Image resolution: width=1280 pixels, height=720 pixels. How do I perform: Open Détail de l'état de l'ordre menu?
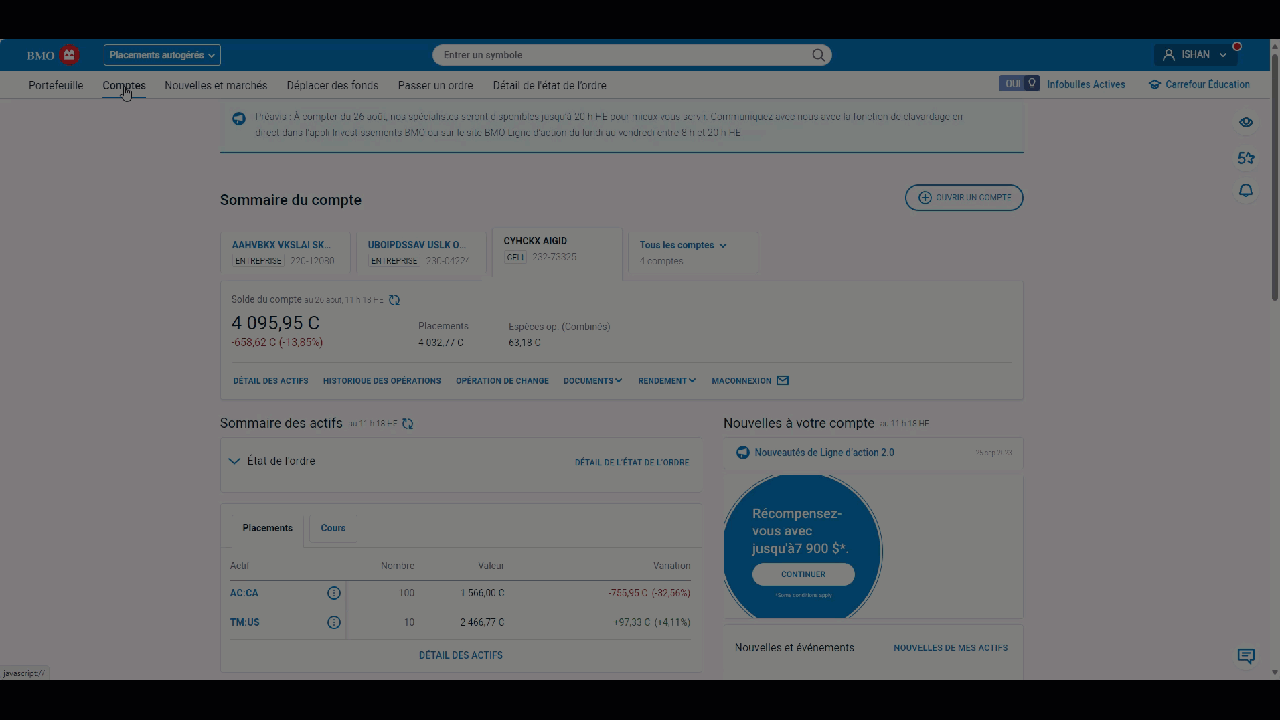[549, 85]
